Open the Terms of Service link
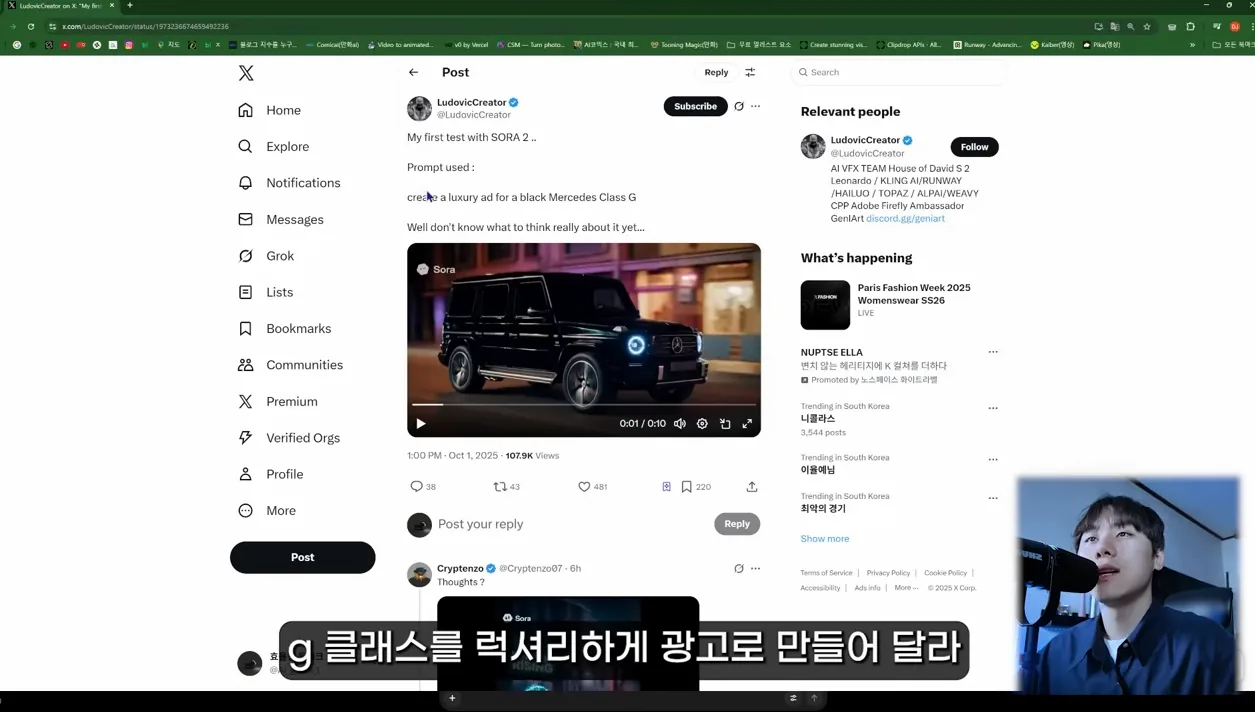Image resolution: width=1255 pixels, height=712 pixels. pos(826,573)
